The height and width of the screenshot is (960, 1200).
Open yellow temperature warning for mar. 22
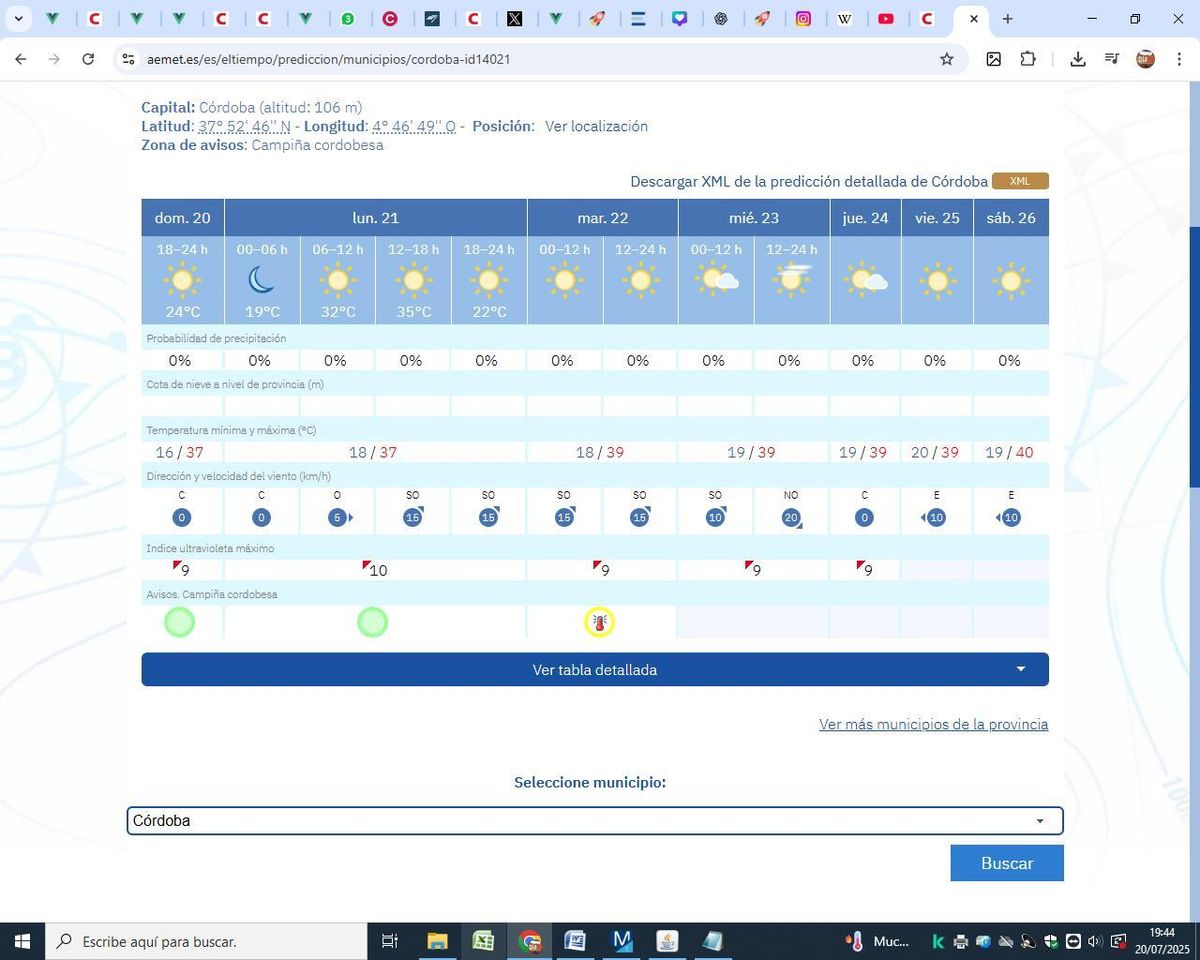[599, 622]
